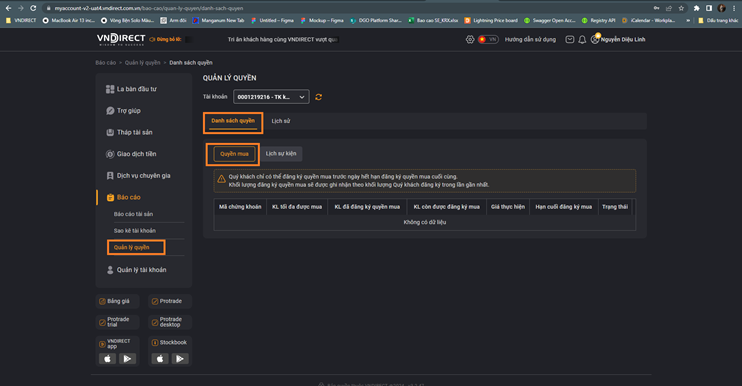The height and width of the screenshot is (386, 742).
Task: Click the Đăng bộ loa announcement icon
Action: click(x=152, y=39)
